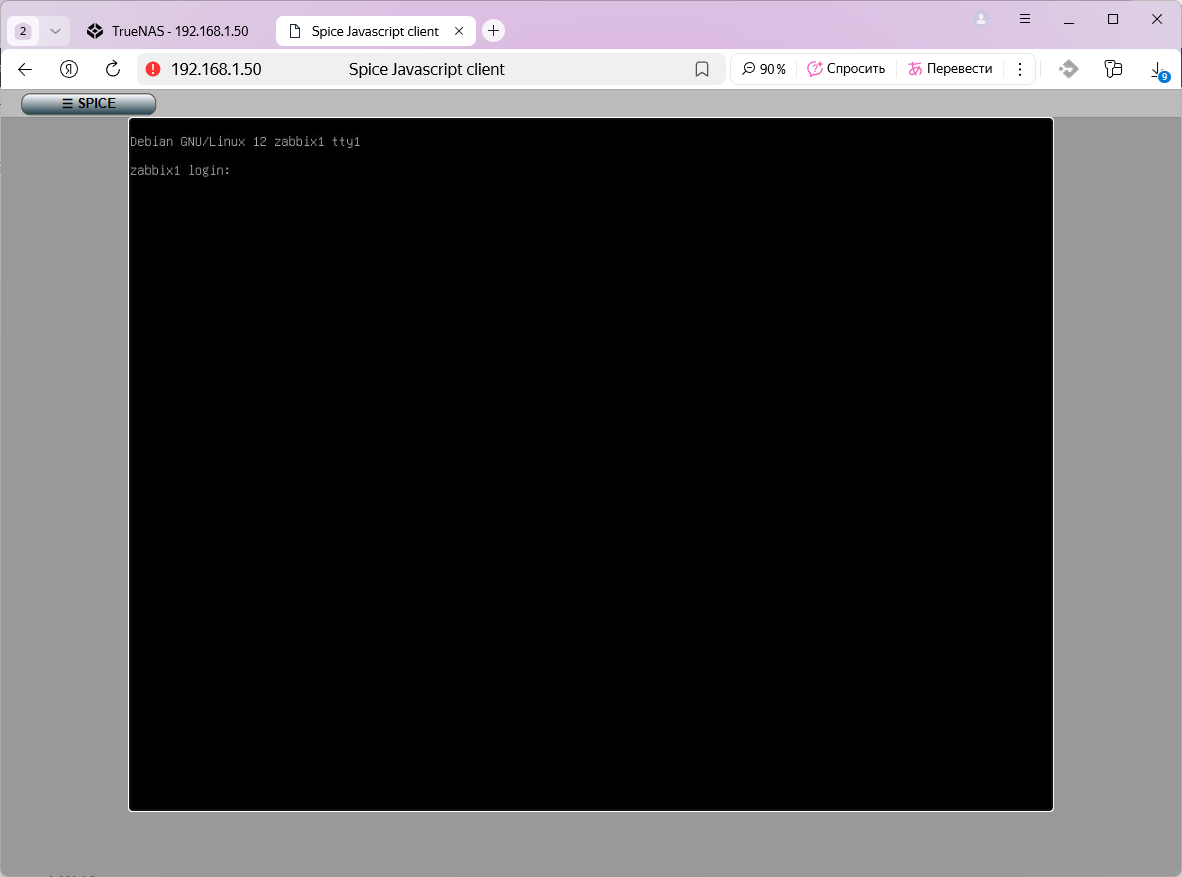Click the Спросить assistant button

[x=846, y=69]
